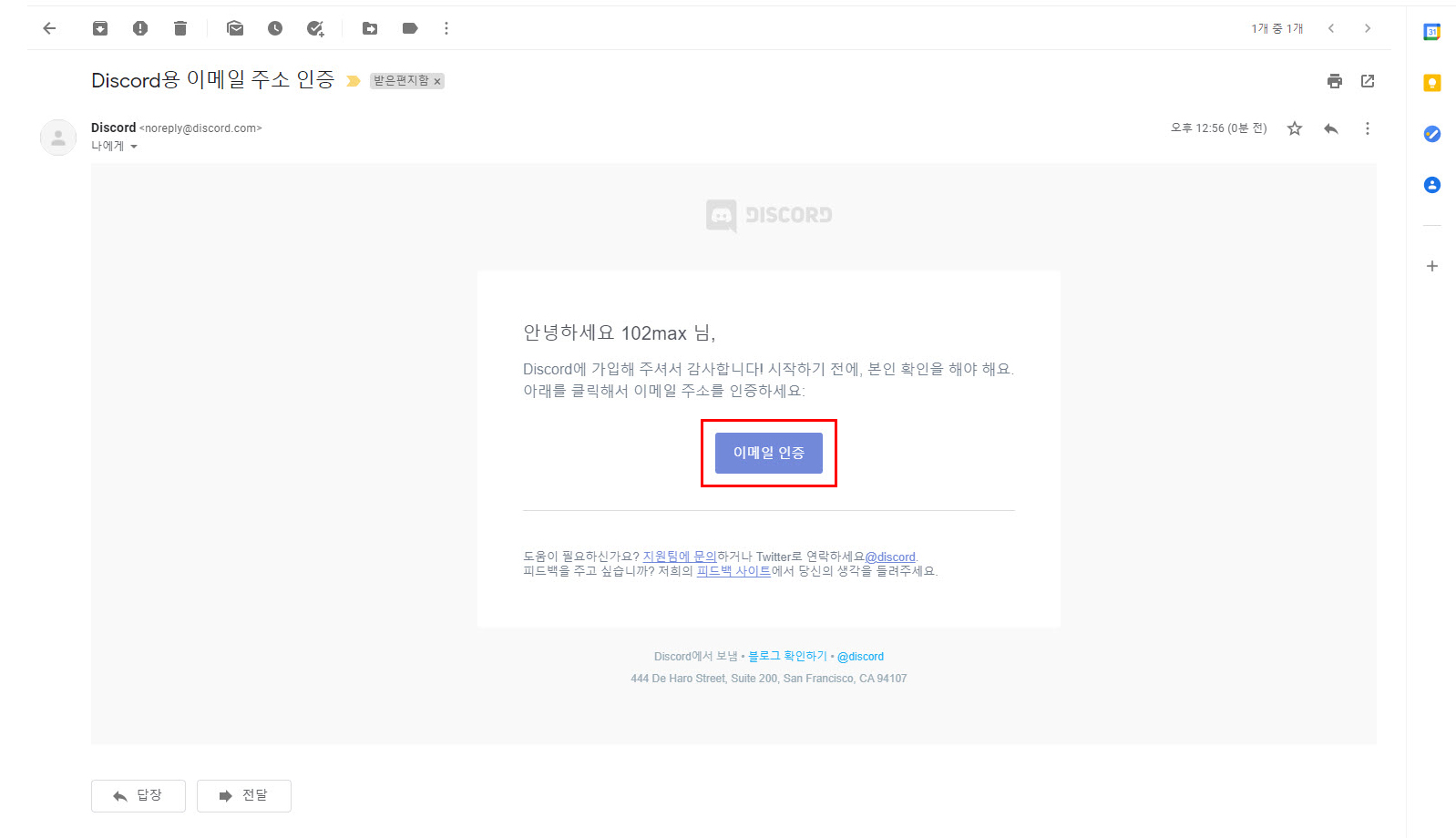The width and height of the screenshot is (1456, 838).
Task: Go to the older email arrow
Action: coord(1368,28)
